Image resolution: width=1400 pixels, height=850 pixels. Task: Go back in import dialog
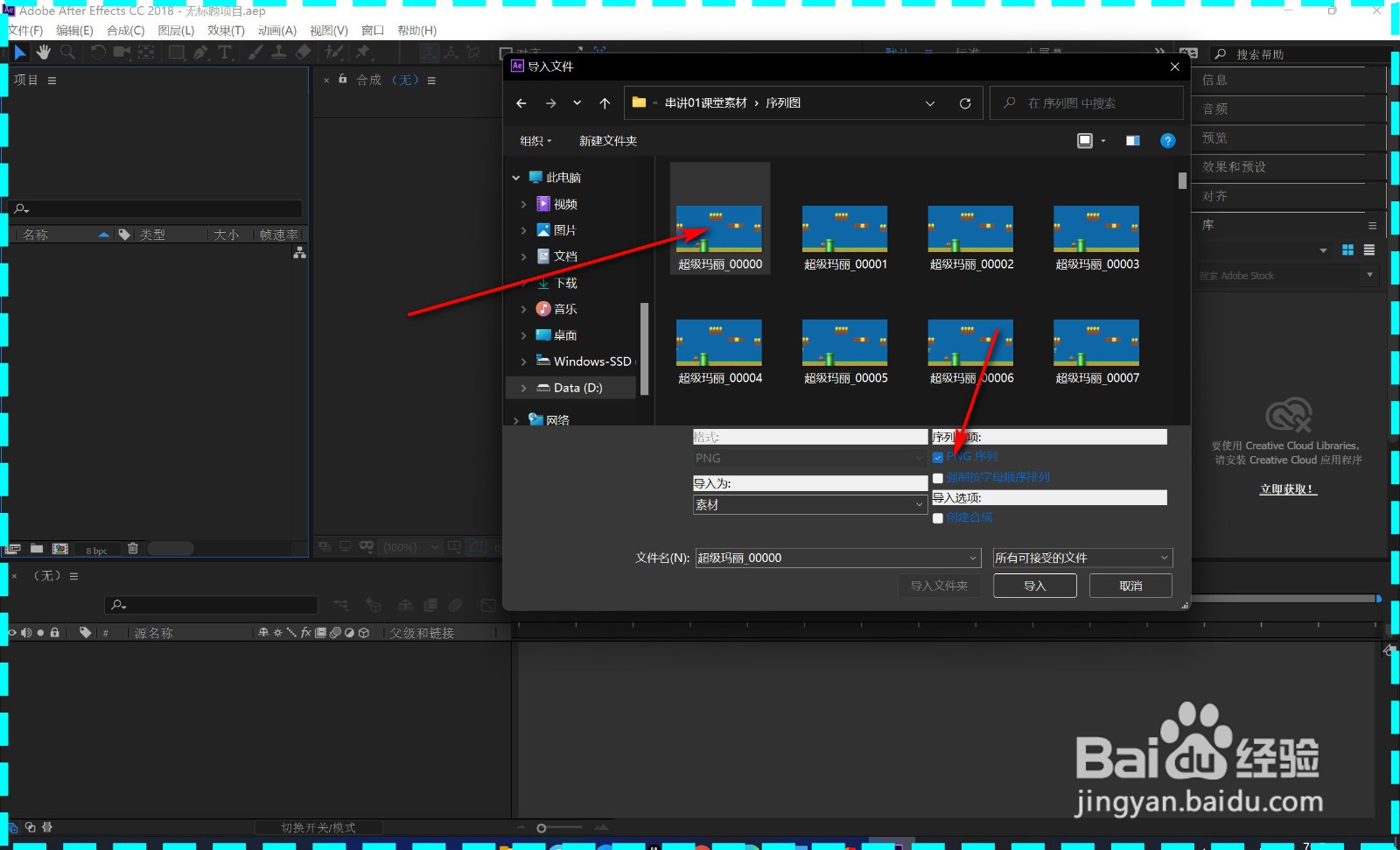coord(521,103)
